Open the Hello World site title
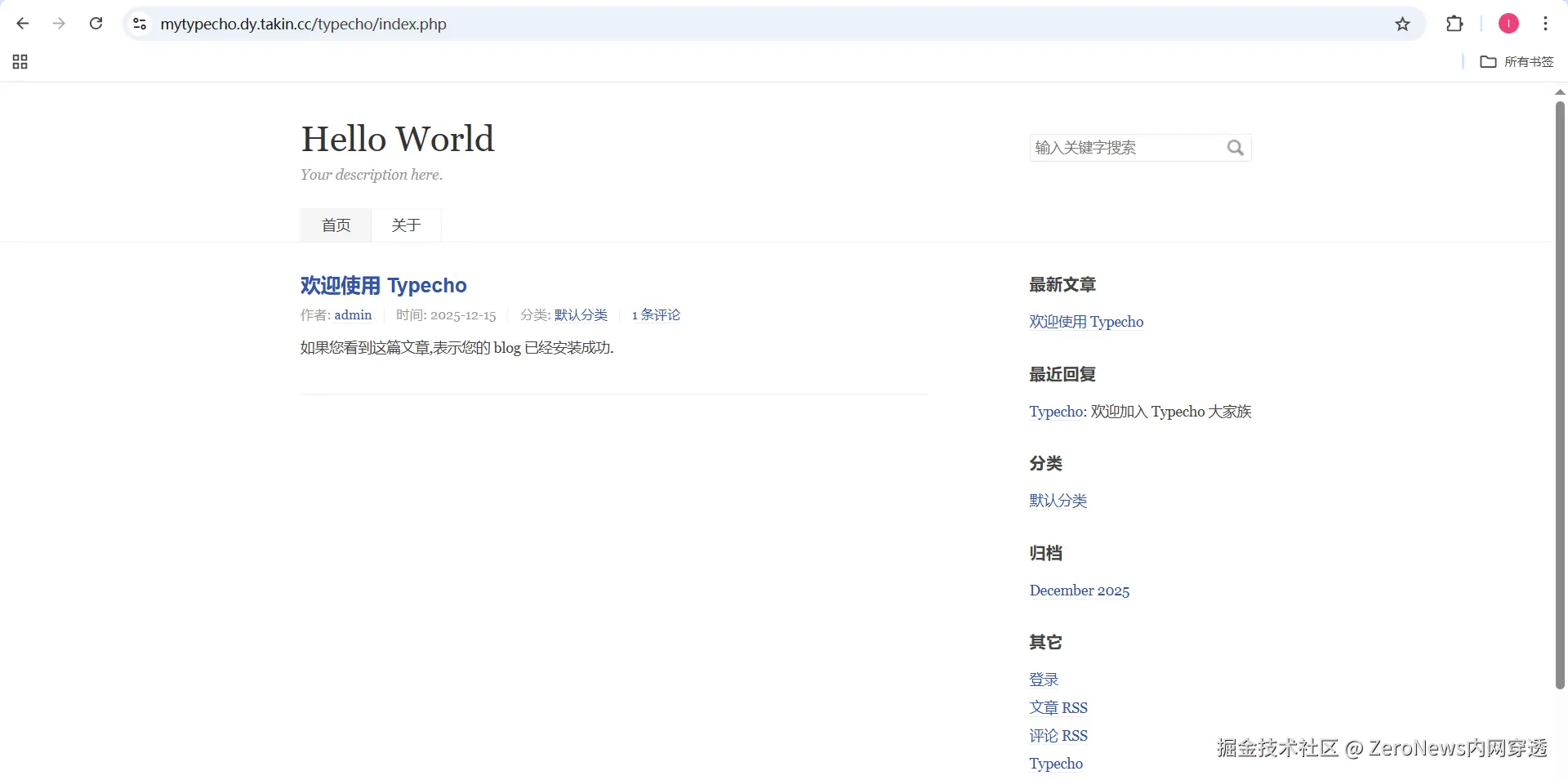Screen dimensions: 1568x780 click(x=398, y=139)
